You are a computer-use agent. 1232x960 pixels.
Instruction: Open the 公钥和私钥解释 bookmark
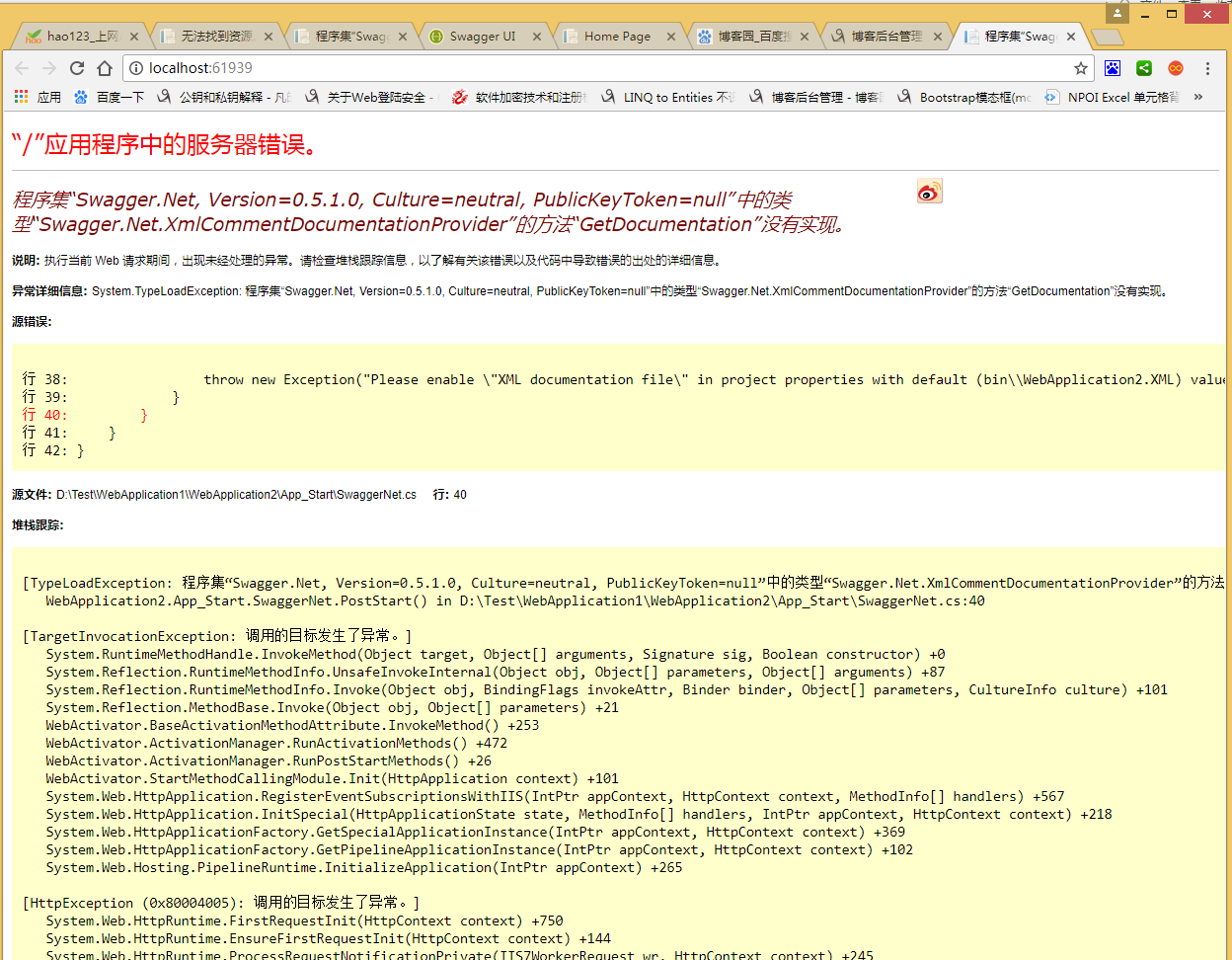coord(225,97)
